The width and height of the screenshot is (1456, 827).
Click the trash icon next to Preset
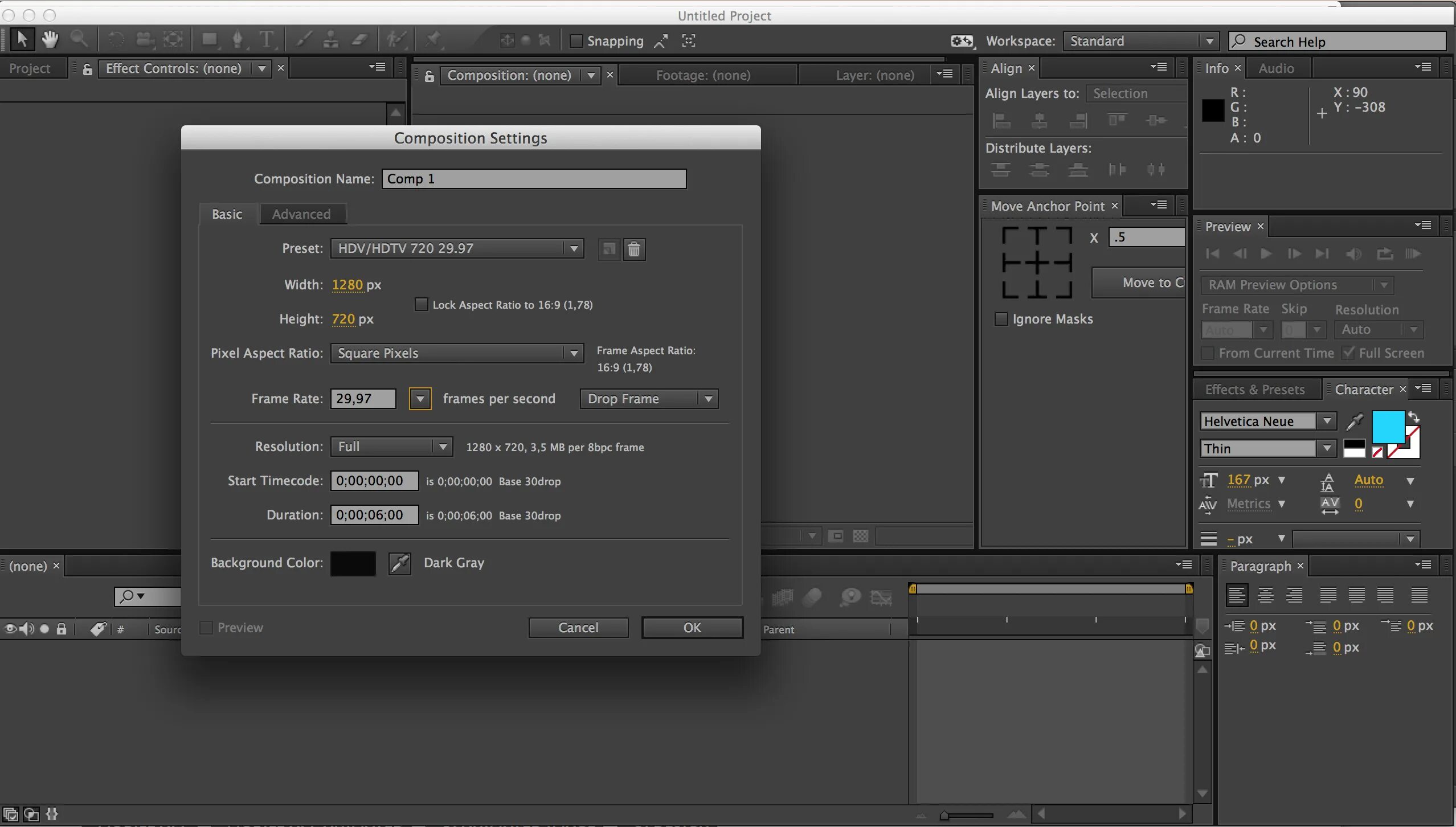[634, 249]
